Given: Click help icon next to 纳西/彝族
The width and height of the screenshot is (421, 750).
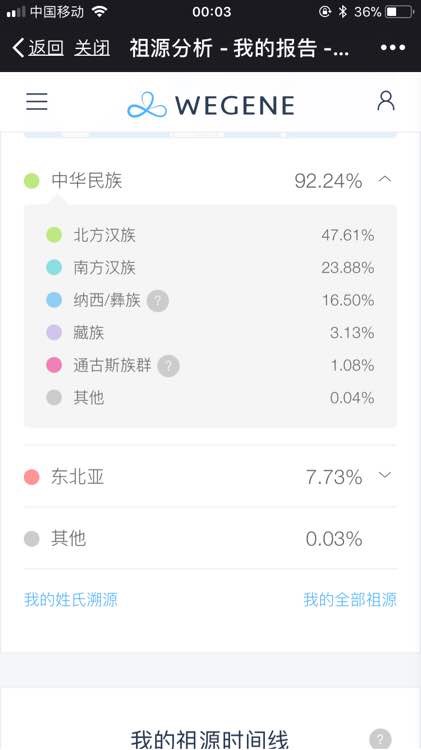Looking at the screenshot, I should coord(158,300).
